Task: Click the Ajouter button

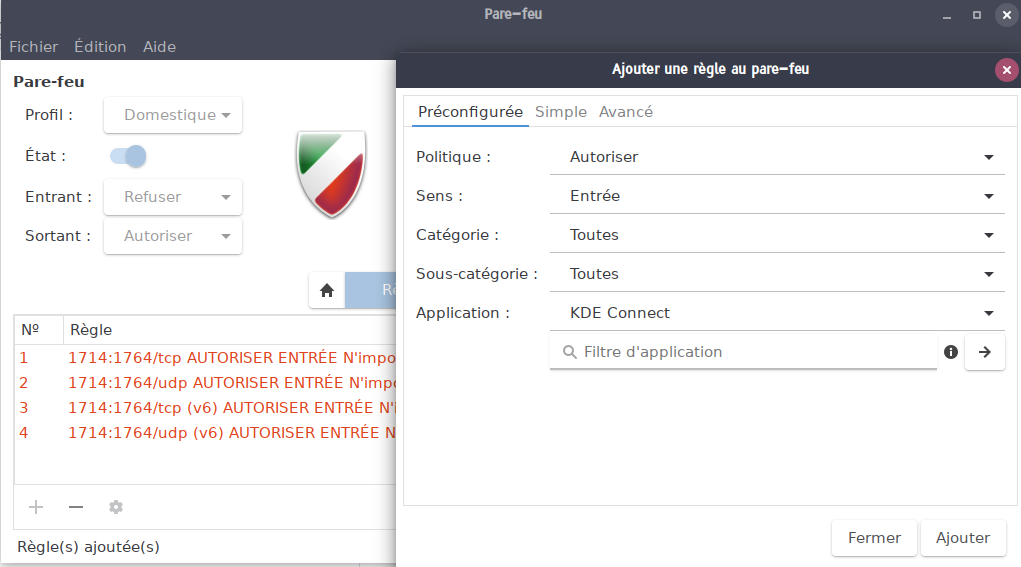Action: [962, 538]
